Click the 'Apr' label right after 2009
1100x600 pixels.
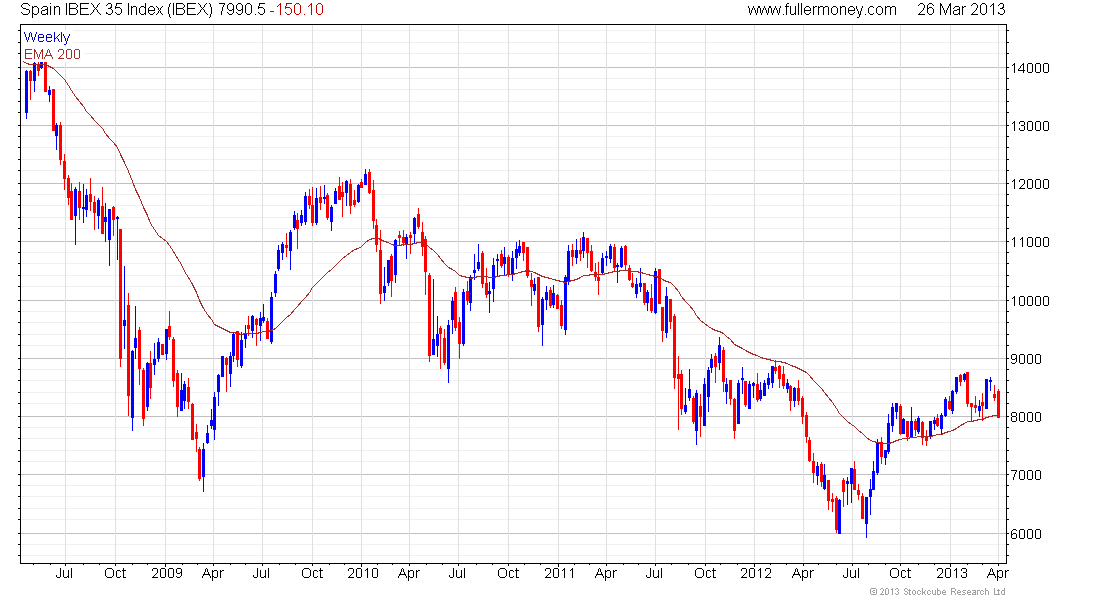(x=213, y=573)
